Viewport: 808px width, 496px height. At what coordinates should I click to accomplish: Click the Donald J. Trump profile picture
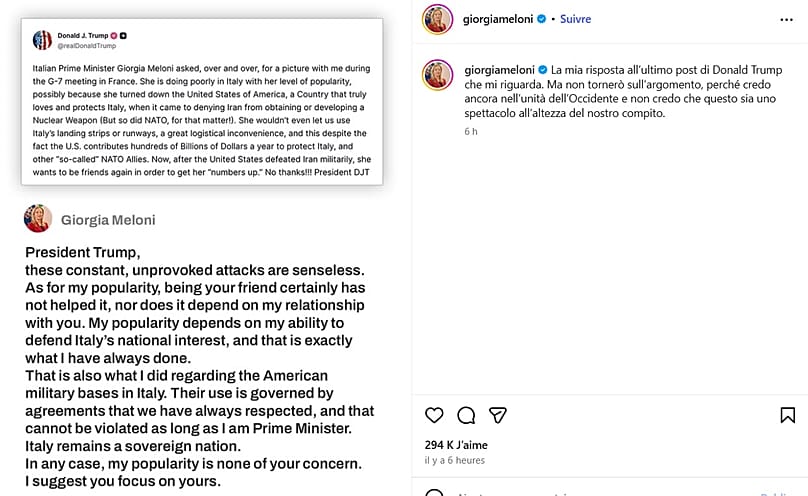click(42, 40)
